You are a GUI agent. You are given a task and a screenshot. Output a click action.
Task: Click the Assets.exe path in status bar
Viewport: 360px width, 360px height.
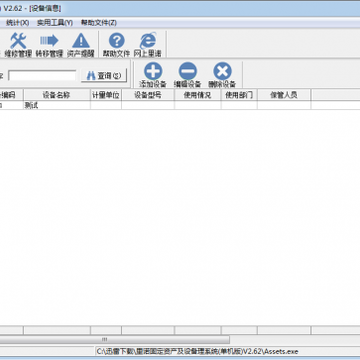click(x=197, y=351)
